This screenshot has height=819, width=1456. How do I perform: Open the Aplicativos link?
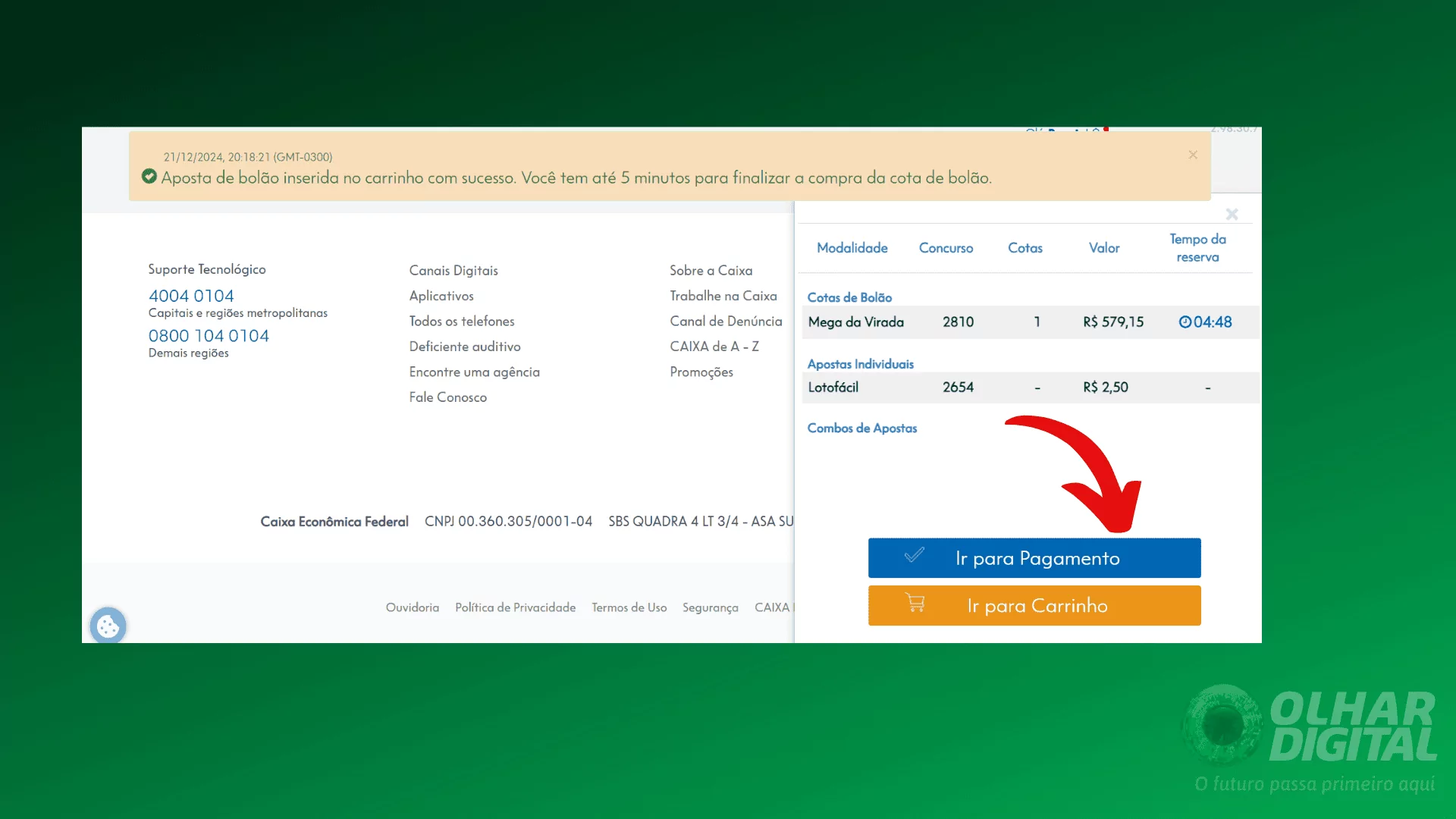click(x=441, y=296)
